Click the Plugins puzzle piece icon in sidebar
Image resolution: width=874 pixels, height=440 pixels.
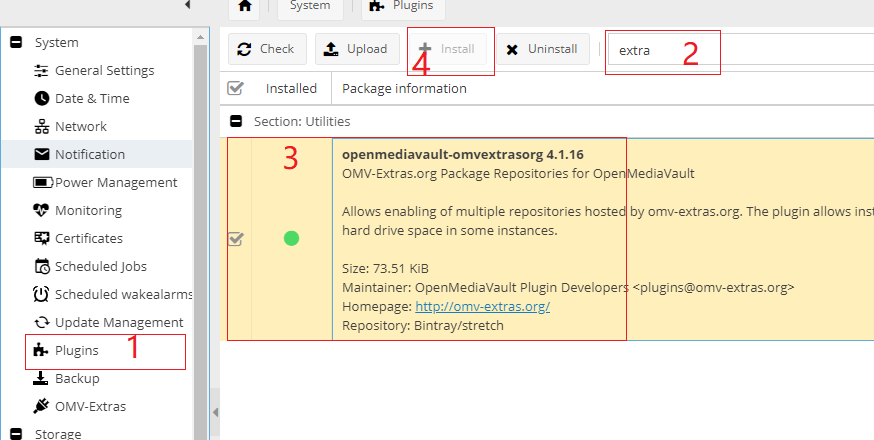click(x=41, y=350)
